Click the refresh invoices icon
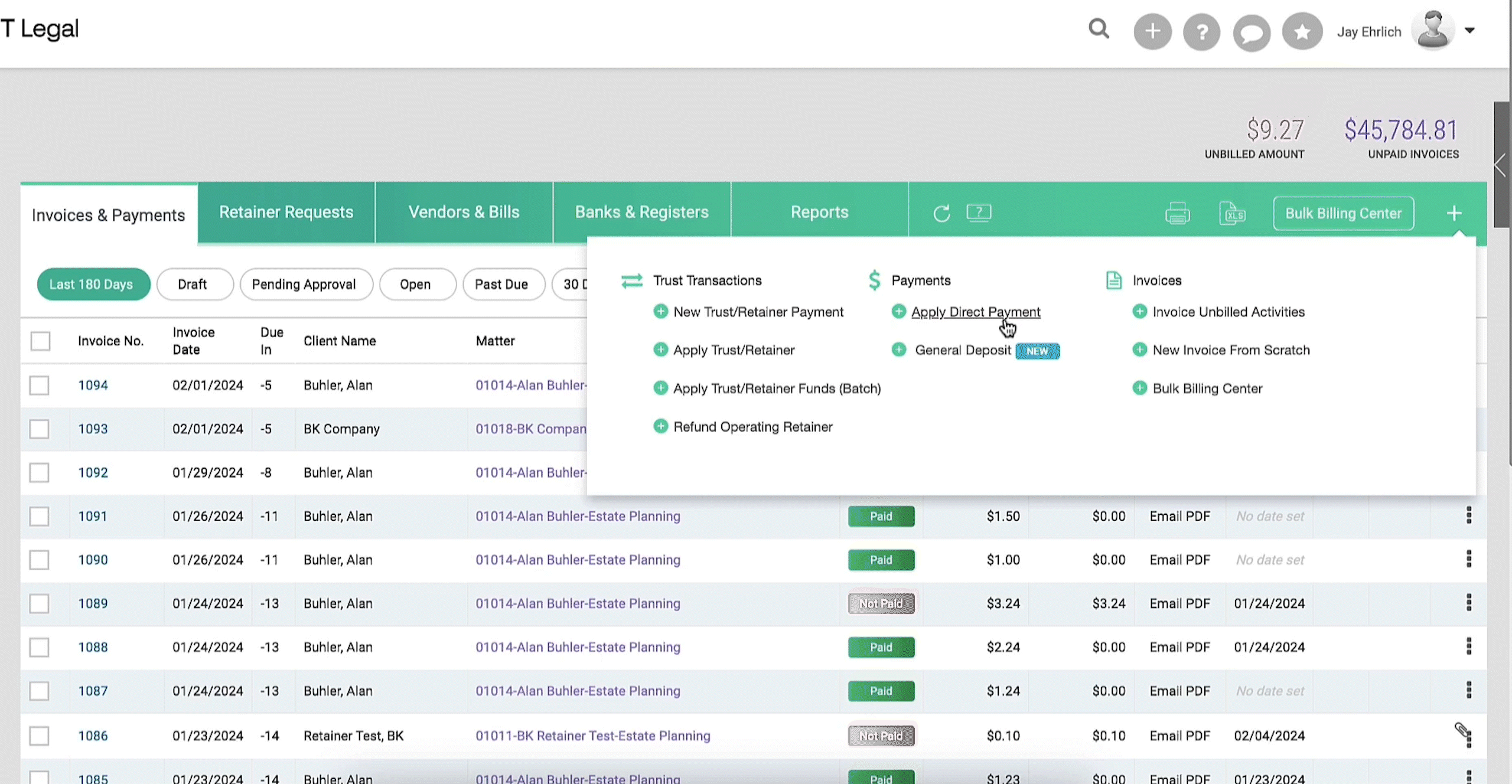Screen dimensions: 1512x784 pyautogui.click(x=941, y=213)
